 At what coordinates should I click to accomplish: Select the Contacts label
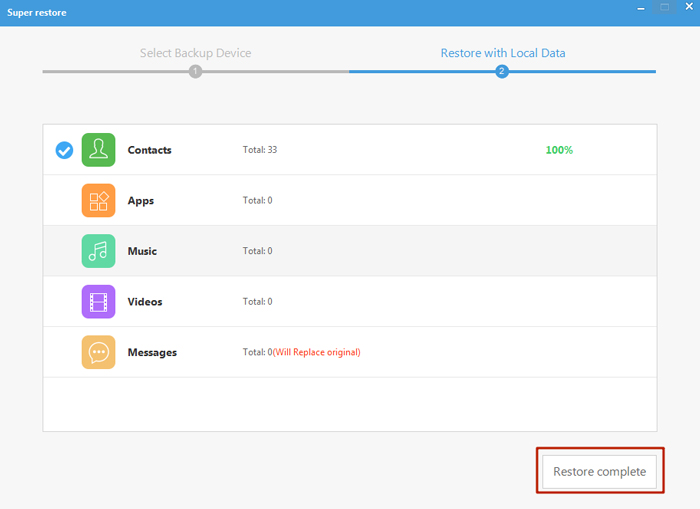(150, 150)
